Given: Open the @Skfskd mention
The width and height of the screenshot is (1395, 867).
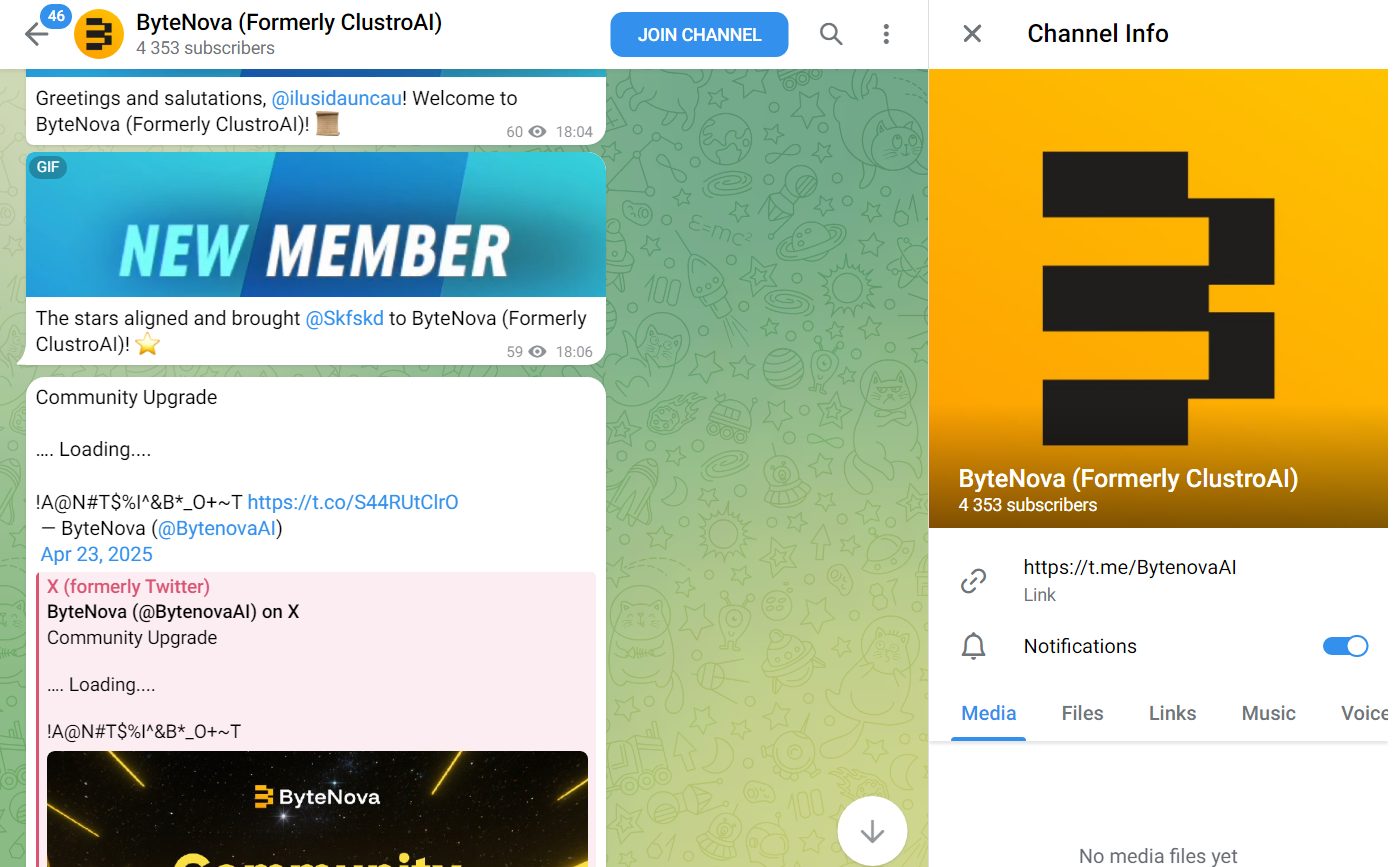Looking at the screenshot, I should [344, 318].
